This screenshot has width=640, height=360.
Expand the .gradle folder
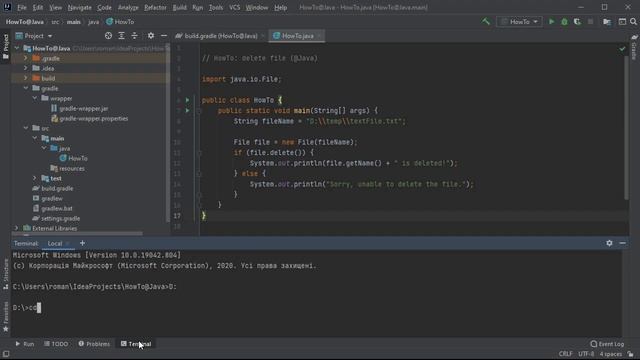click(x=25, y=58)
